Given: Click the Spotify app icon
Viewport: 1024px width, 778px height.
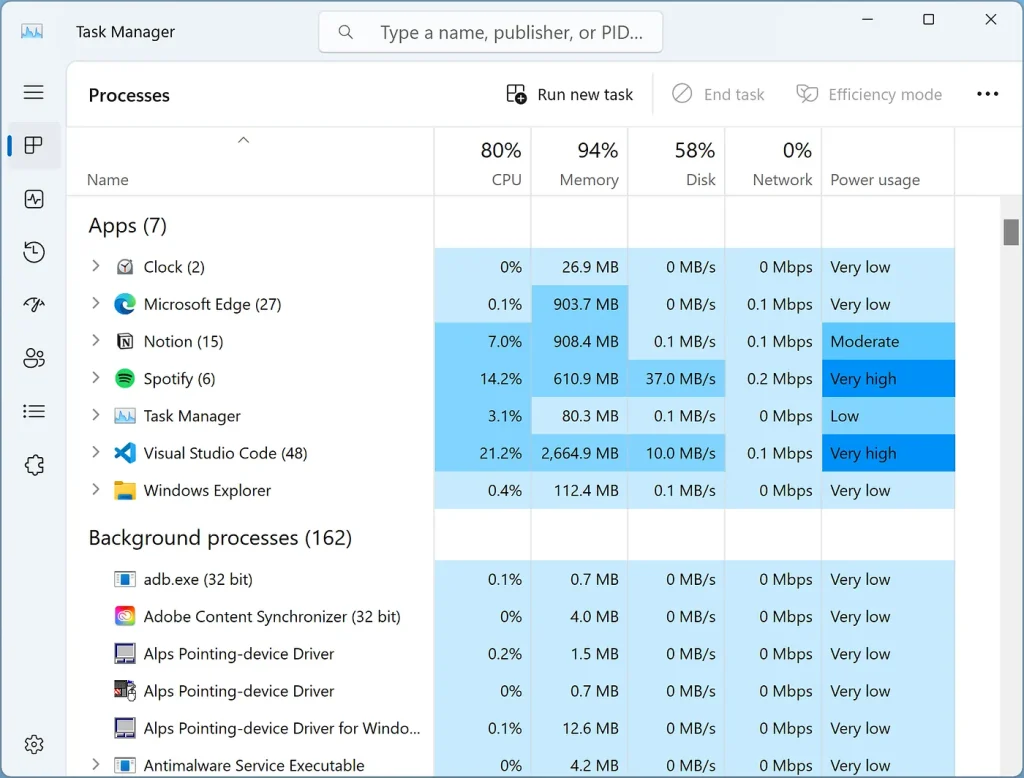Looking at the screenshot, I should [125, 378].
